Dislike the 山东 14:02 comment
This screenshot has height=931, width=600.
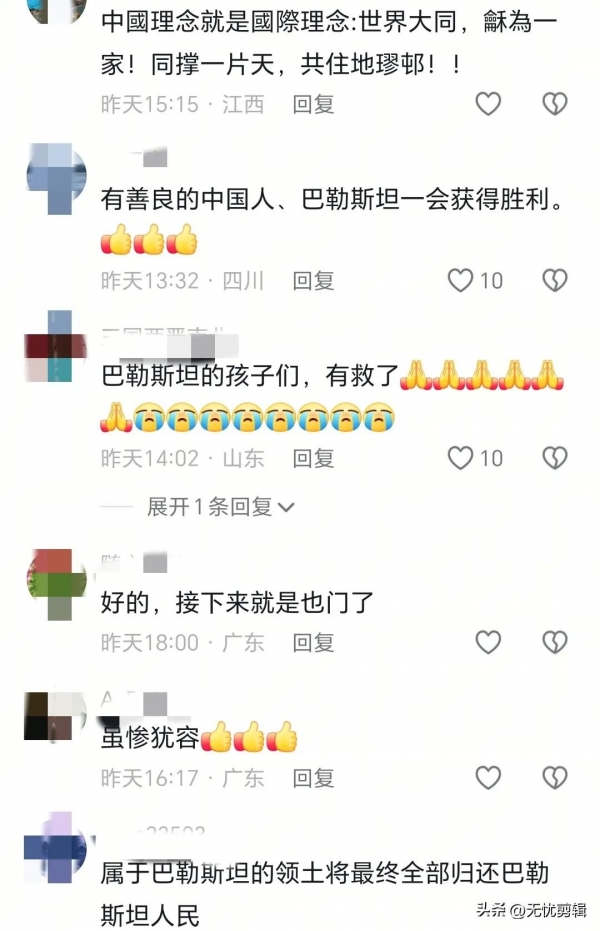[x=554, y=458]
